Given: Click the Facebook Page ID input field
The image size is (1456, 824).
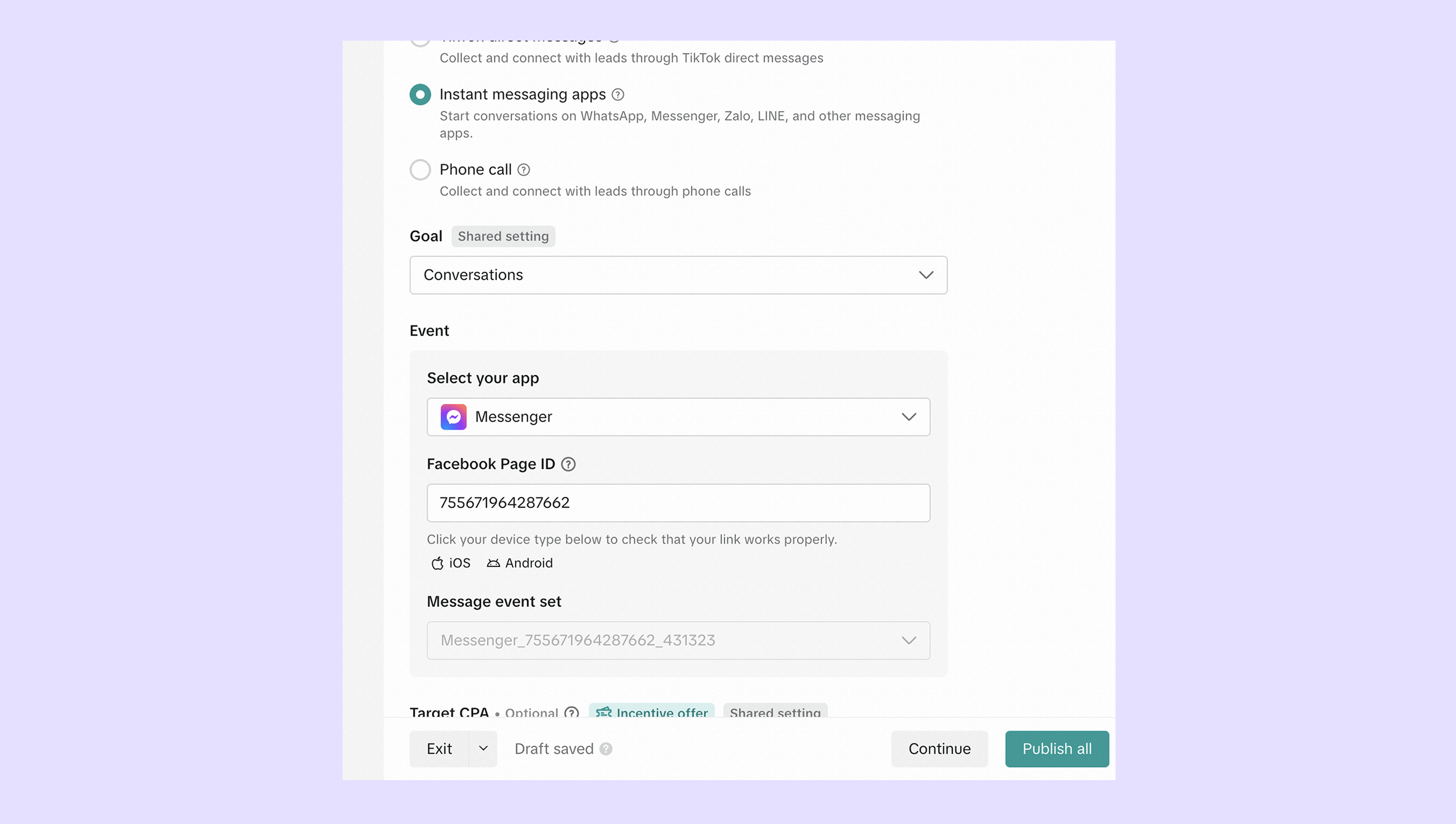Looking at the screenshot, I should coord(678,502).
